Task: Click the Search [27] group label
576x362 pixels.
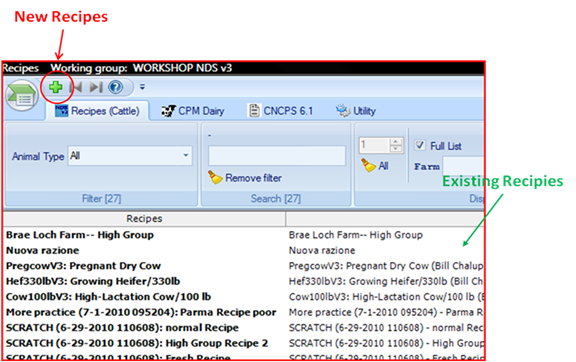Action: pos(276,199)
